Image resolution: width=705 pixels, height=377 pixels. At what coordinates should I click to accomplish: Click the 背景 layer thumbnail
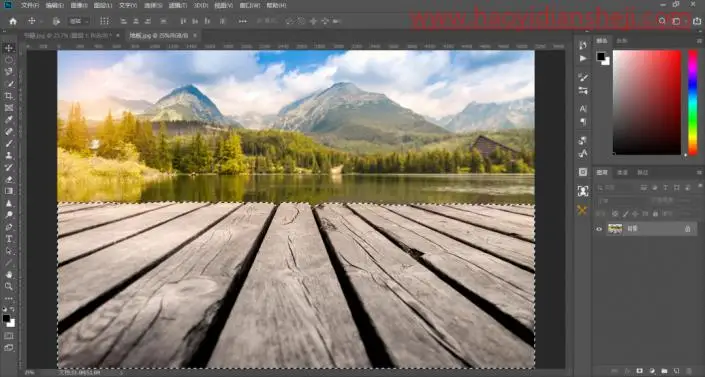pos(615,229)
